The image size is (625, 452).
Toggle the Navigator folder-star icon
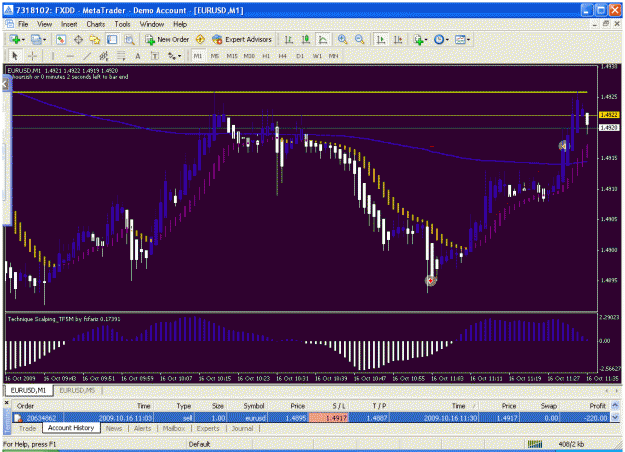[x=95, y=39]
